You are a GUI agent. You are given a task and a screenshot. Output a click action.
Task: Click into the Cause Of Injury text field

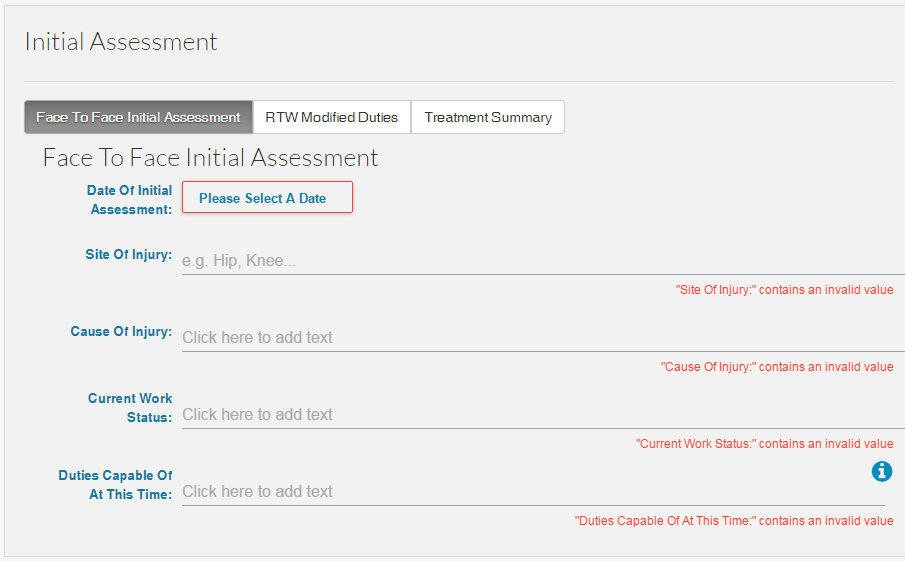pos(543,338)
